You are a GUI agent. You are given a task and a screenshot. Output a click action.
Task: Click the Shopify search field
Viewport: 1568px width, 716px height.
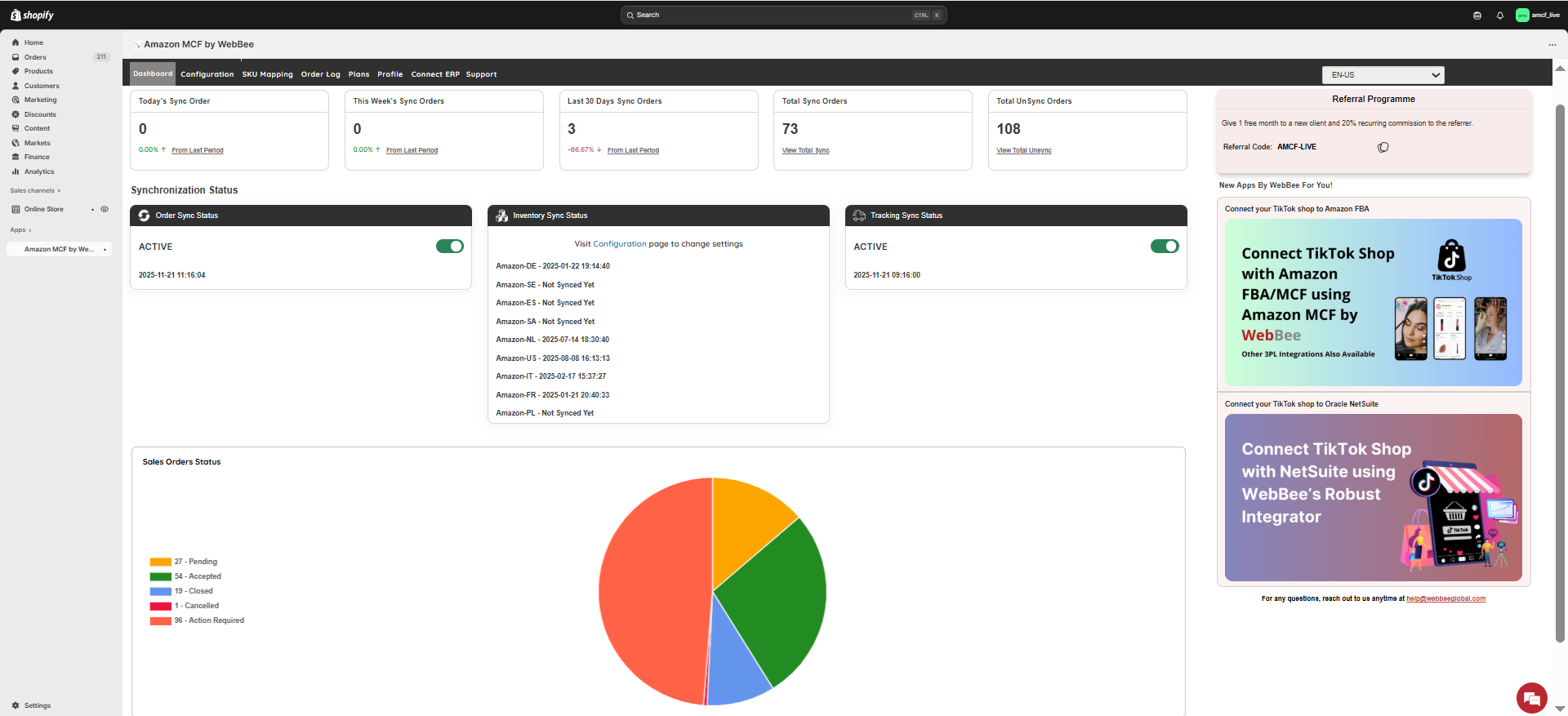point(782,15)
